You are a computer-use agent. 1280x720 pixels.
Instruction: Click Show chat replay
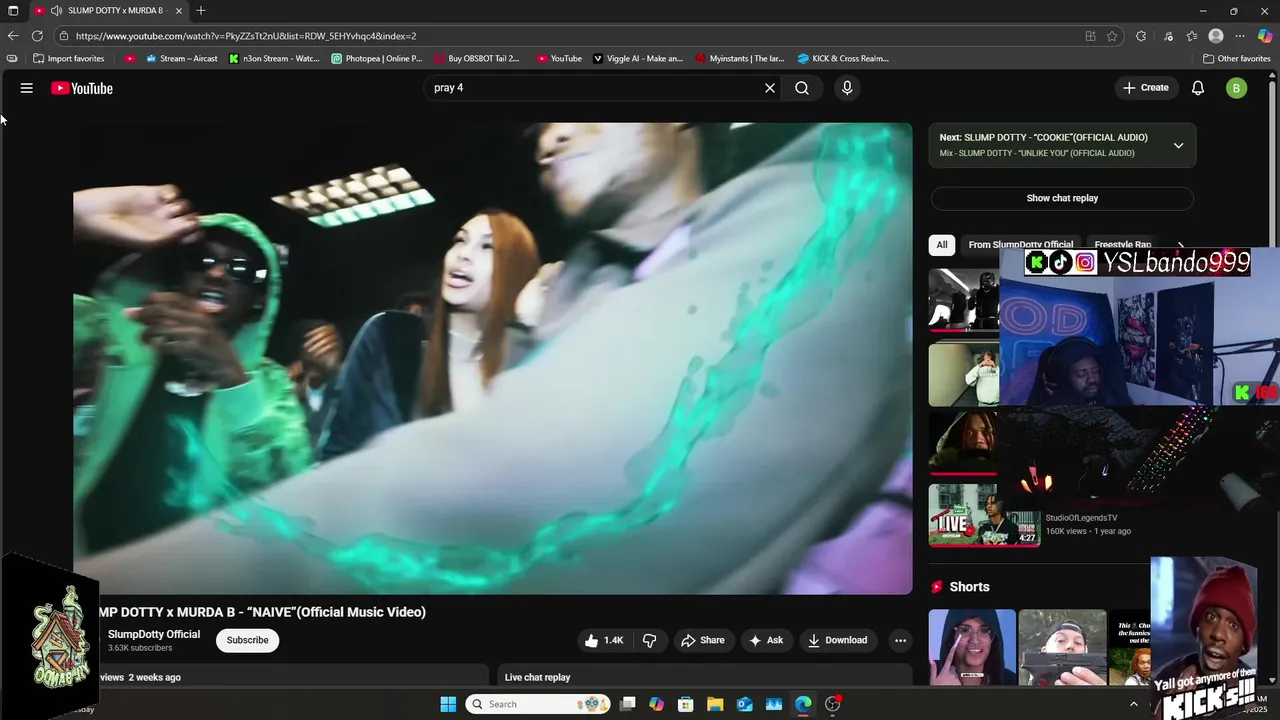(1062, 198)
